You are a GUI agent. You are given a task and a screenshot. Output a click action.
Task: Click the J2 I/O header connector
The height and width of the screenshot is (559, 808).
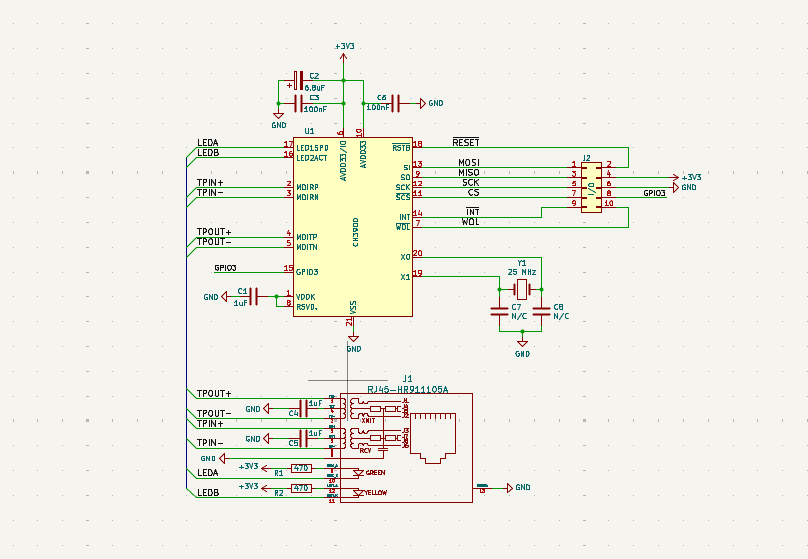591,185
